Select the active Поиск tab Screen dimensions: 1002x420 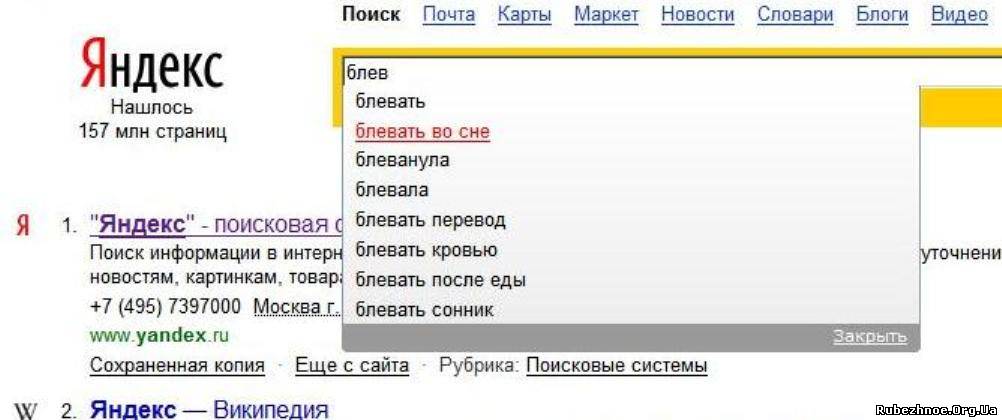click(371, 14)
